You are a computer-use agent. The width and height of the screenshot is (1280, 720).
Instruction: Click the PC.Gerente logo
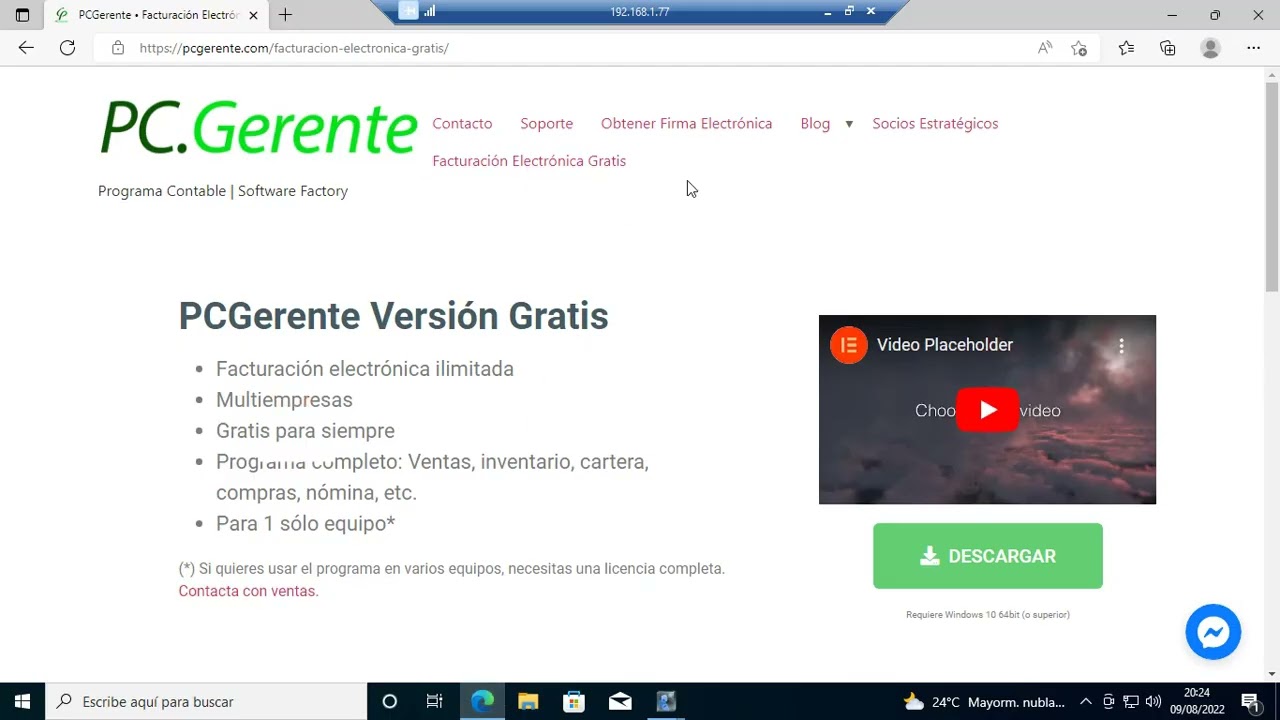258,128
